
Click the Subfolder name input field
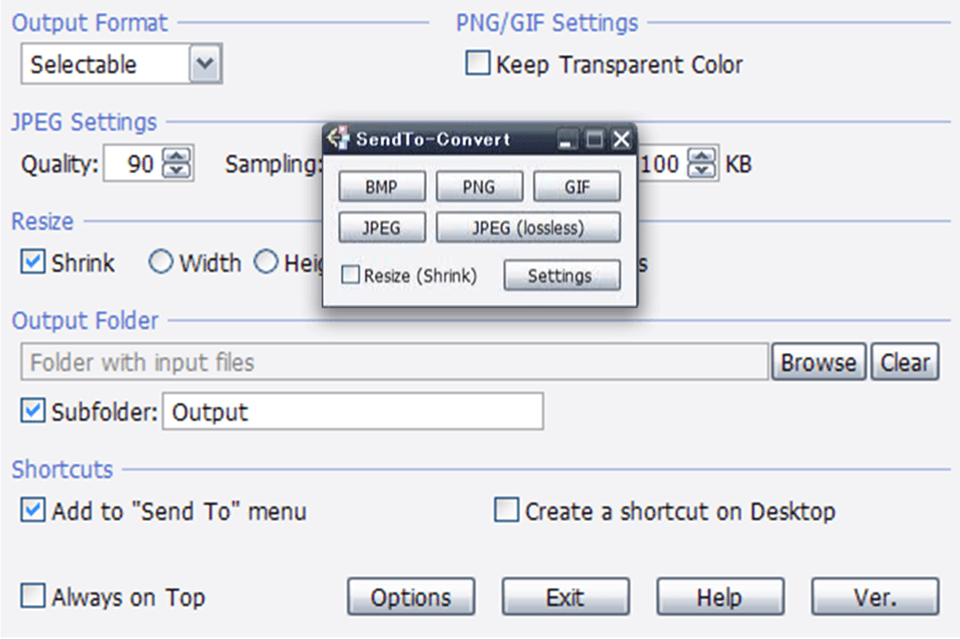point(353,412)
